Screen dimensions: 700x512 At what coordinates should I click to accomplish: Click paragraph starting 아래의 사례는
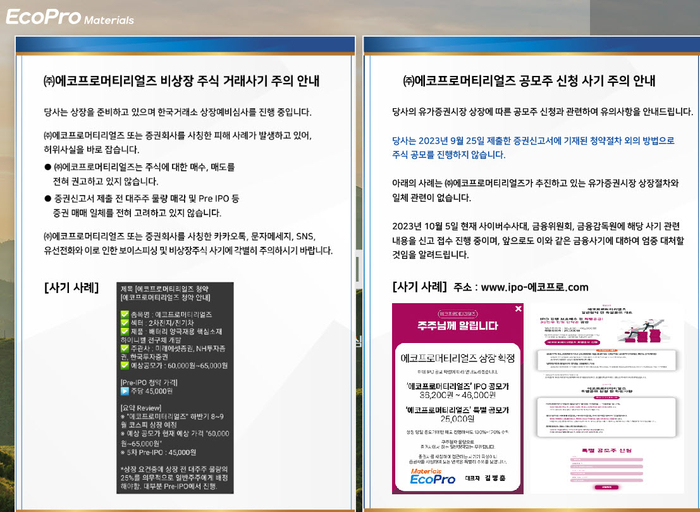535,190
